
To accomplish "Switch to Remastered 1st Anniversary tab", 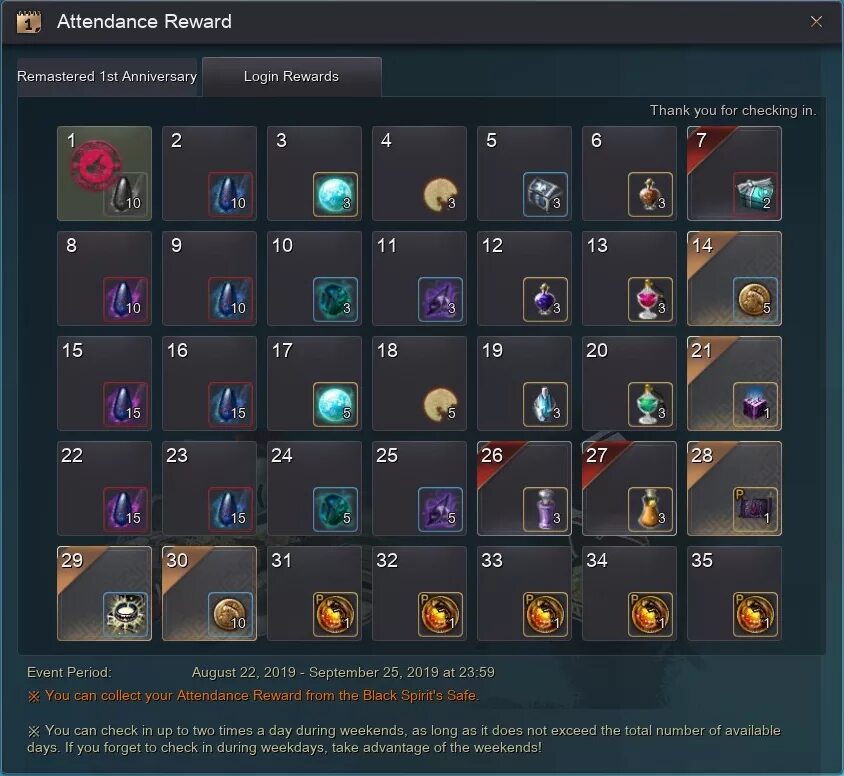I will click(x=107, y=77).
